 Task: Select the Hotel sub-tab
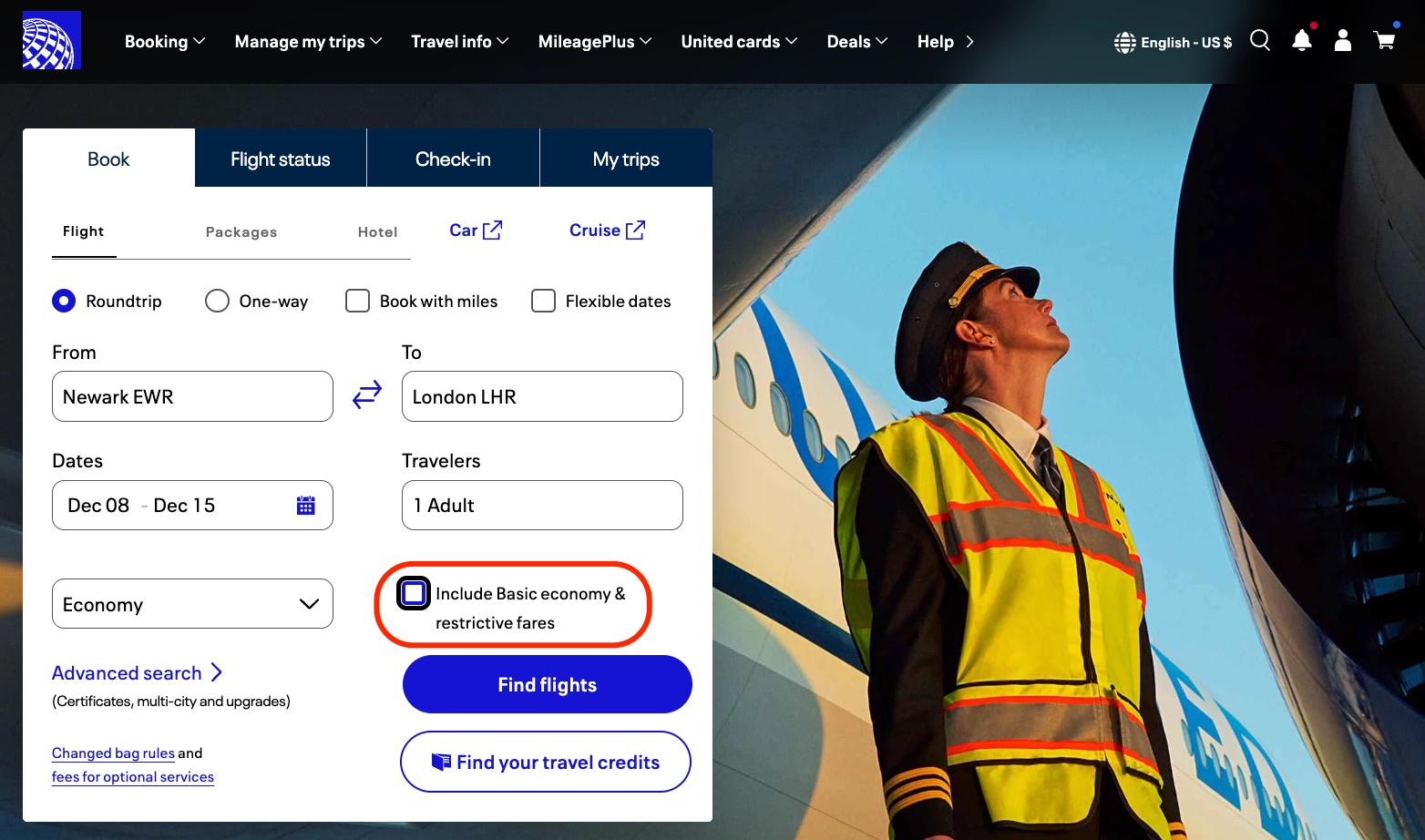(377, 232)
